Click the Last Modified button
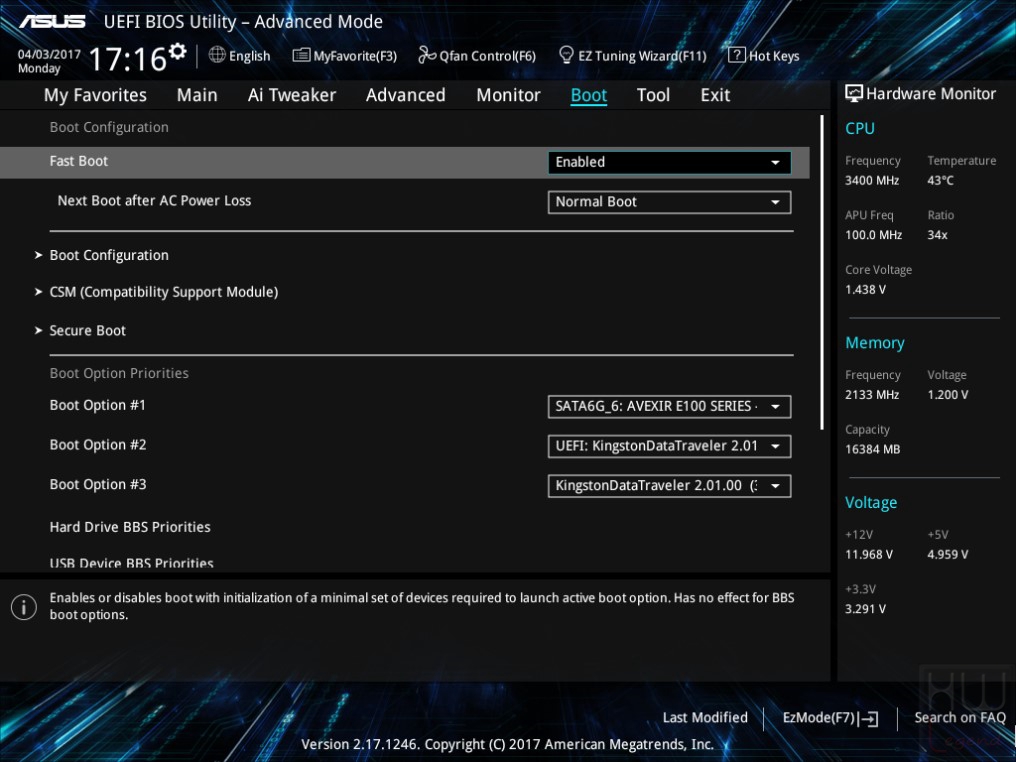Viewport: 1016px width, 762px height. (705, 718)
